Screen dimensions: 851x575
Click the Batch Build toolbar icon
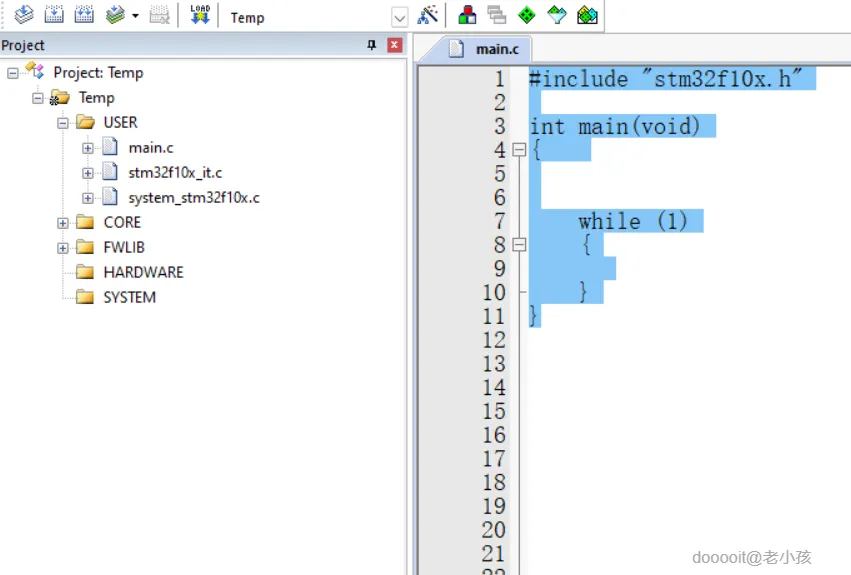[115, 15]
